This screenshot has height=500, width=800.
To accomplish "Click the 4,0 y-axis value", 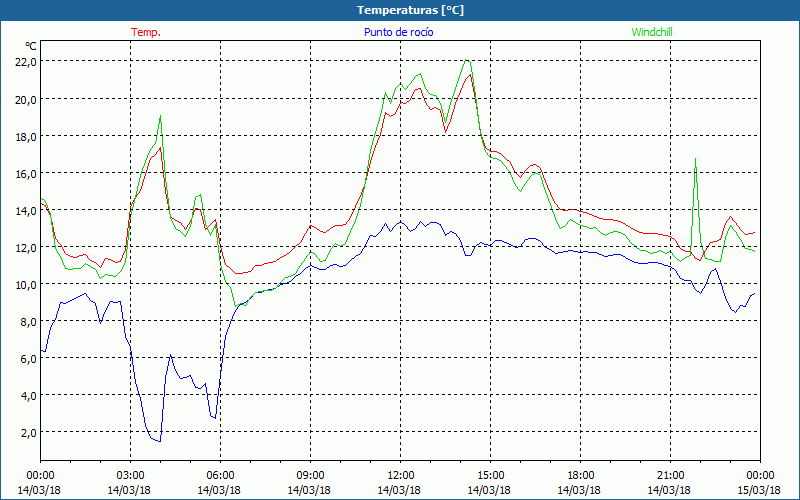I will click(x=29, y=395).
